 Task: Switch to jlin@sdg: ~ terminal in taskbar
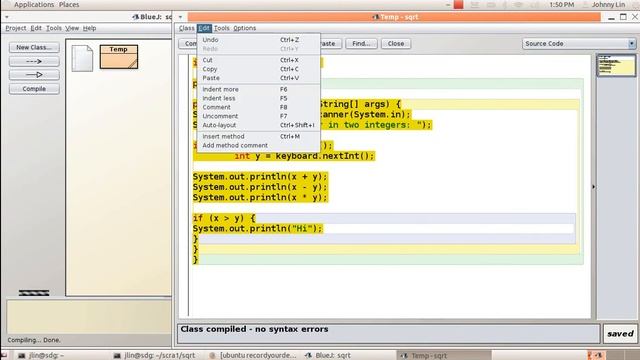point(41,356)
